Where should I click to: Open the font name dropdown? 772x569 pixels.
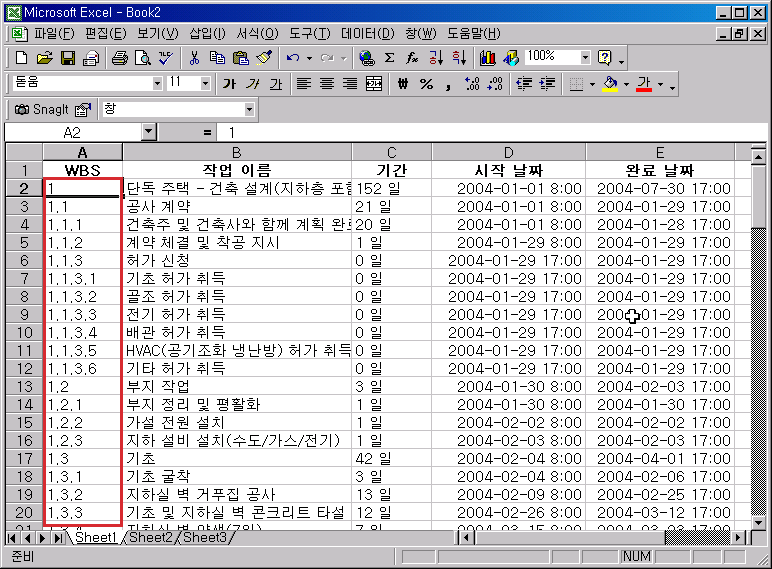tap(157, 83)
